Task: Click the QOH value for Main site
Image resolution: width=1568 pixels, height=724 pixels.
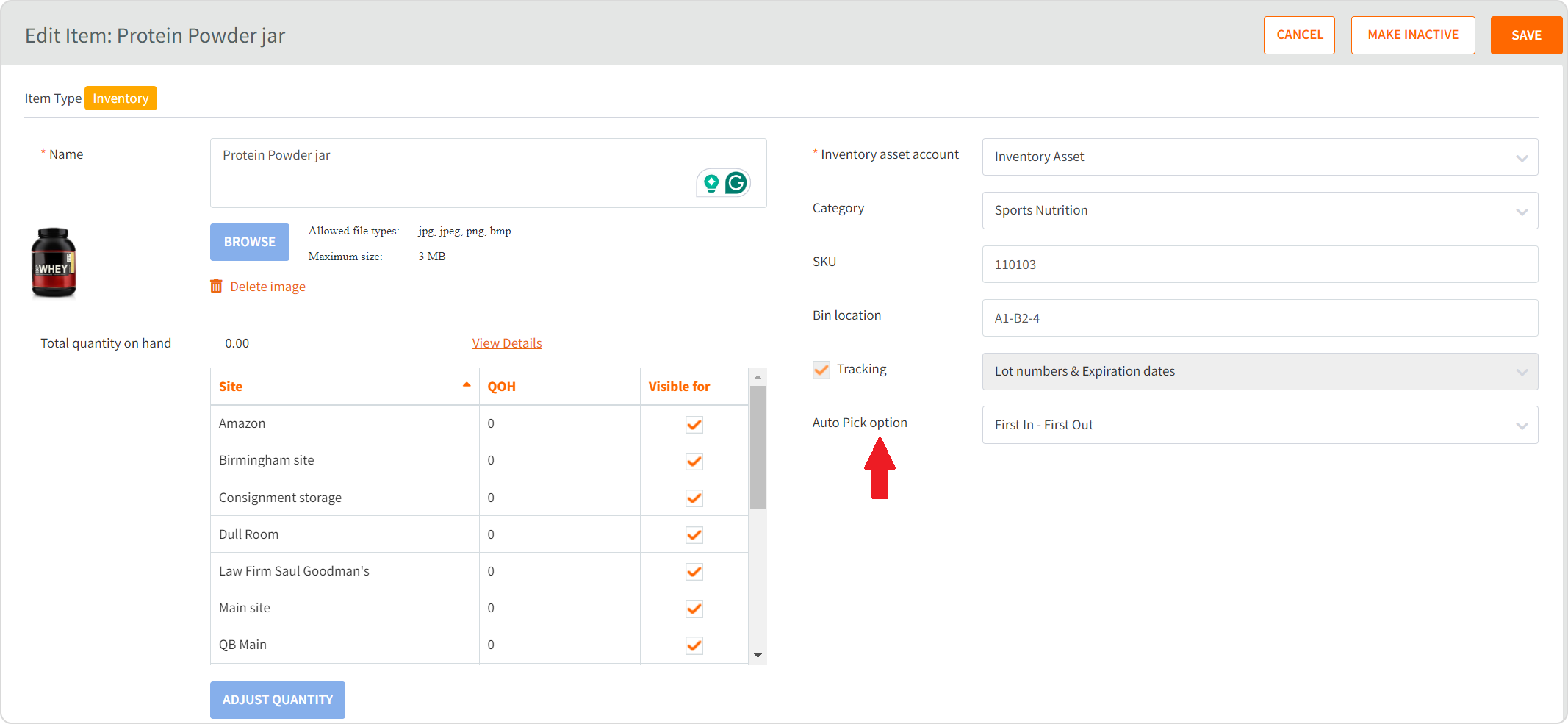Action: 491,608
